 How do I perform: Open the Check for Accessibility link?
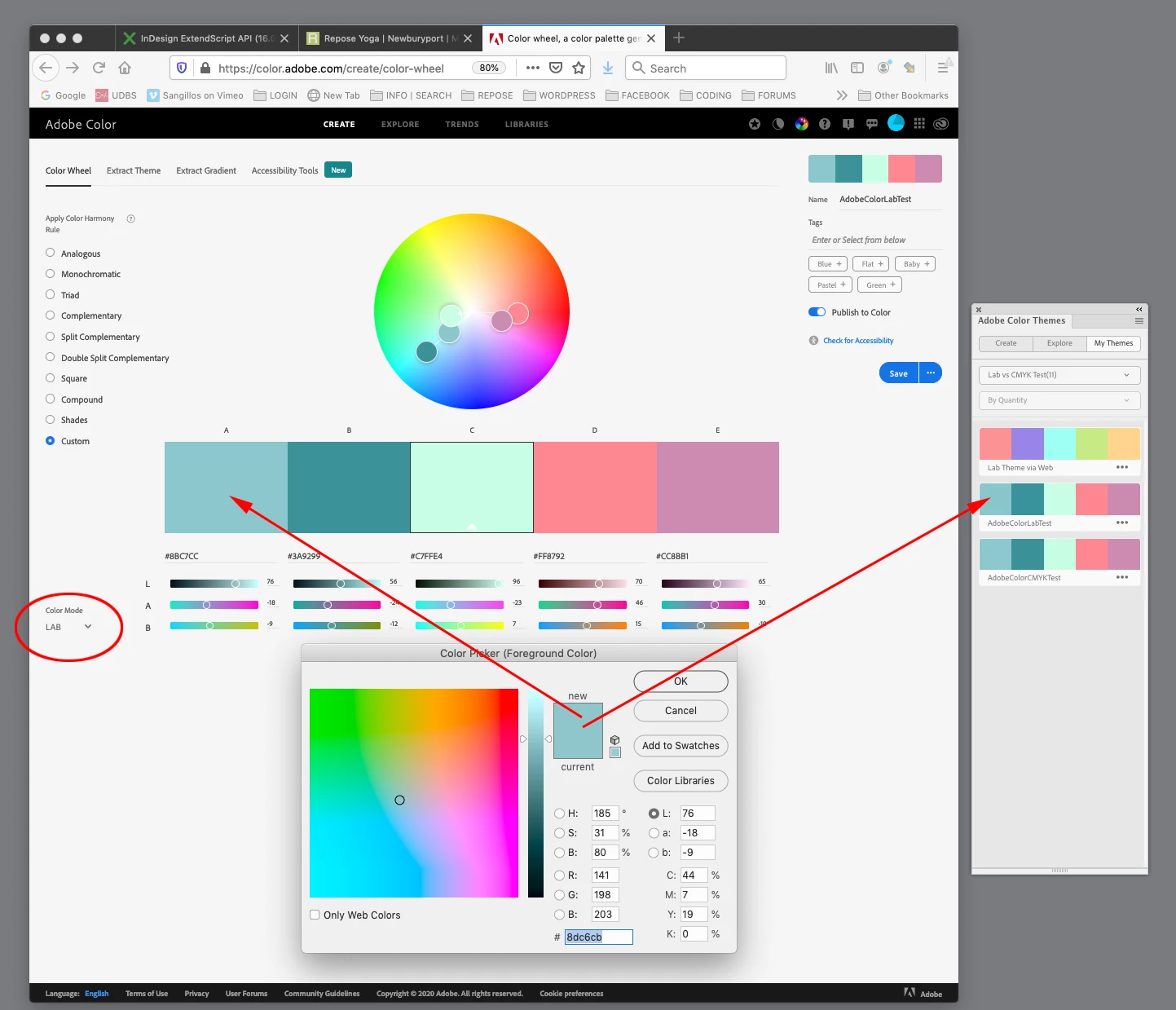coord(858,341)
